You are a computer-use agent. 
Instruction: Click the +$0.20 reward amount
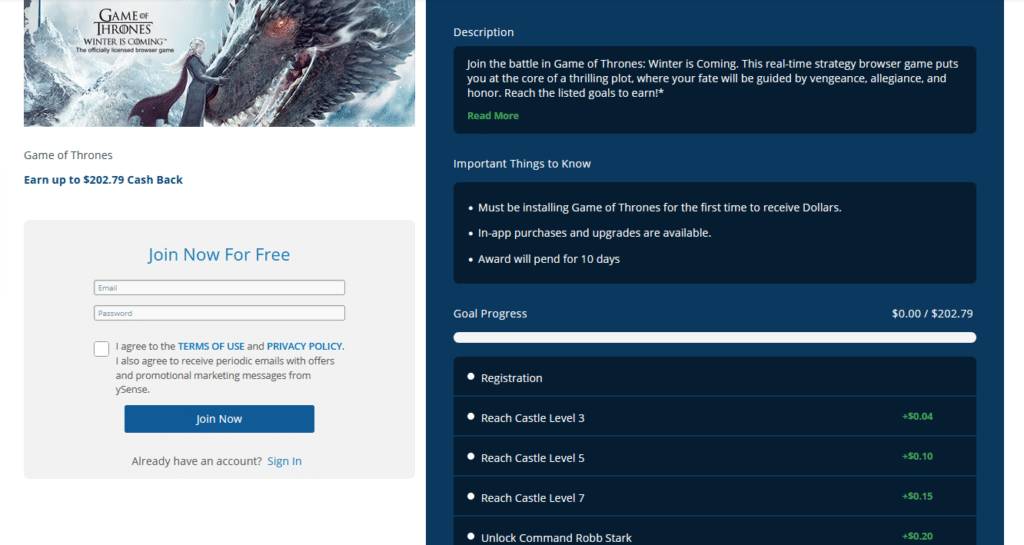918,536
